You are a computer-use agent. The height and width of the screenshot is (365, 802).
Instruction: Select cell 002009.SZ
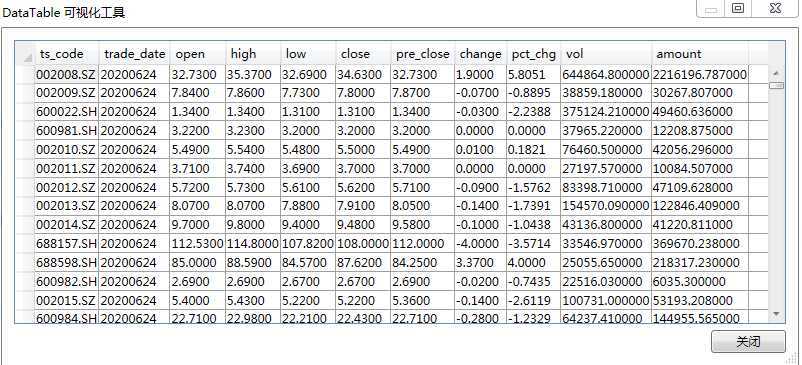[x=66, y=93]
